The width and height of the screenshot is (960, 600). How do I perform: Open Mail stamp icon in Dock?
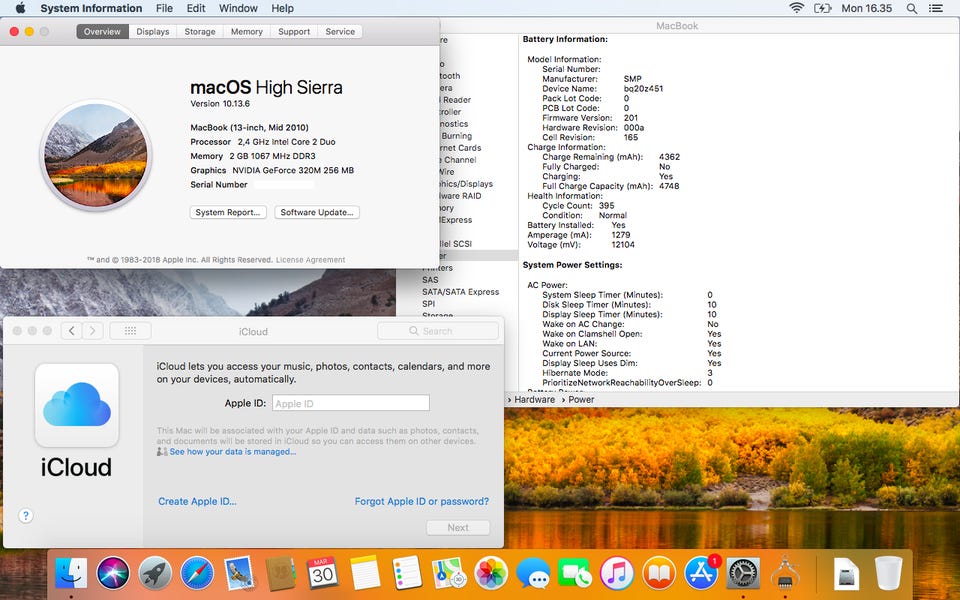[x=239, y=574]
